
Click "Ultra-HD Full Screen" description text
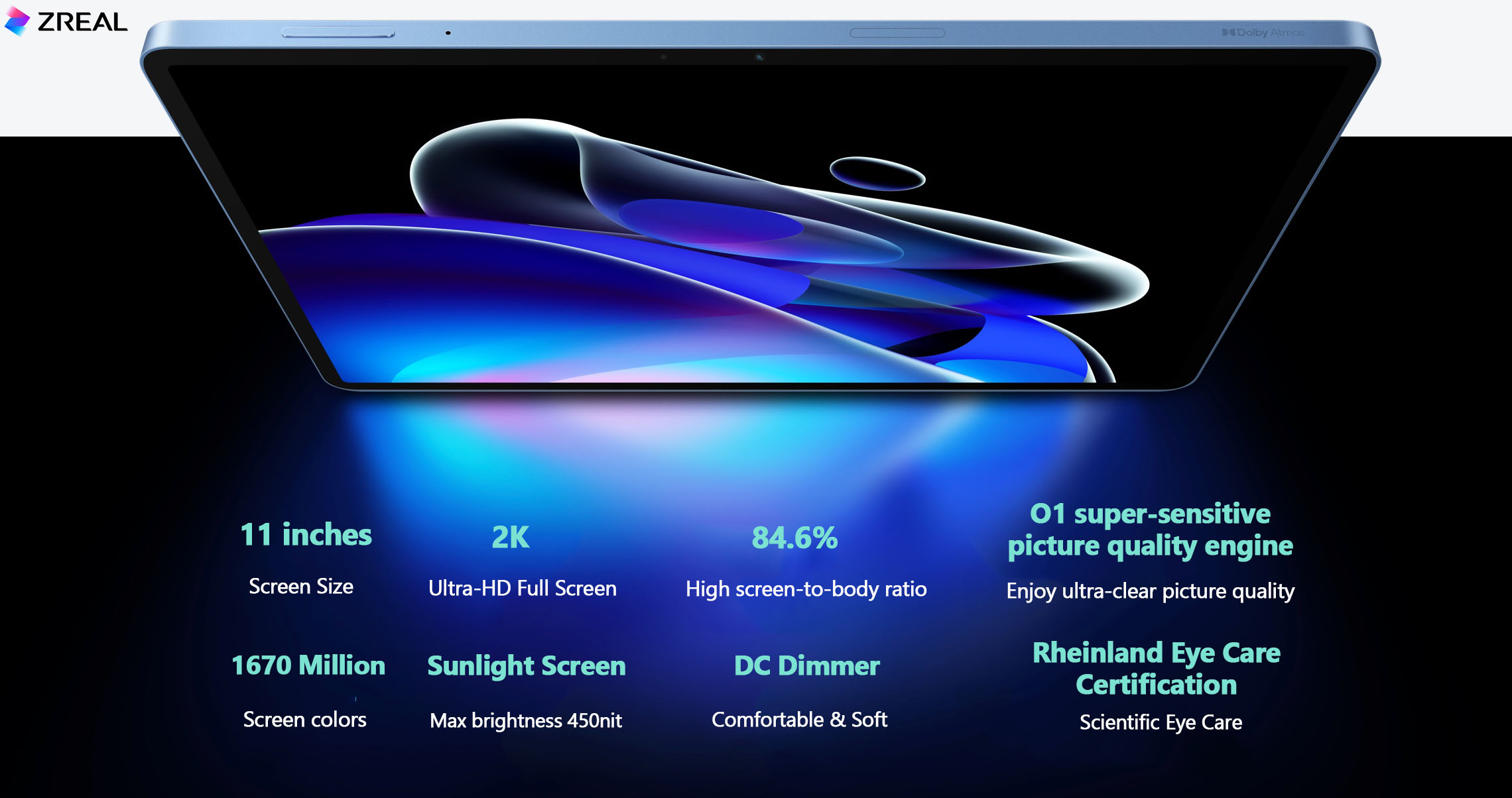pyautogui.click(x=522, y=589)
